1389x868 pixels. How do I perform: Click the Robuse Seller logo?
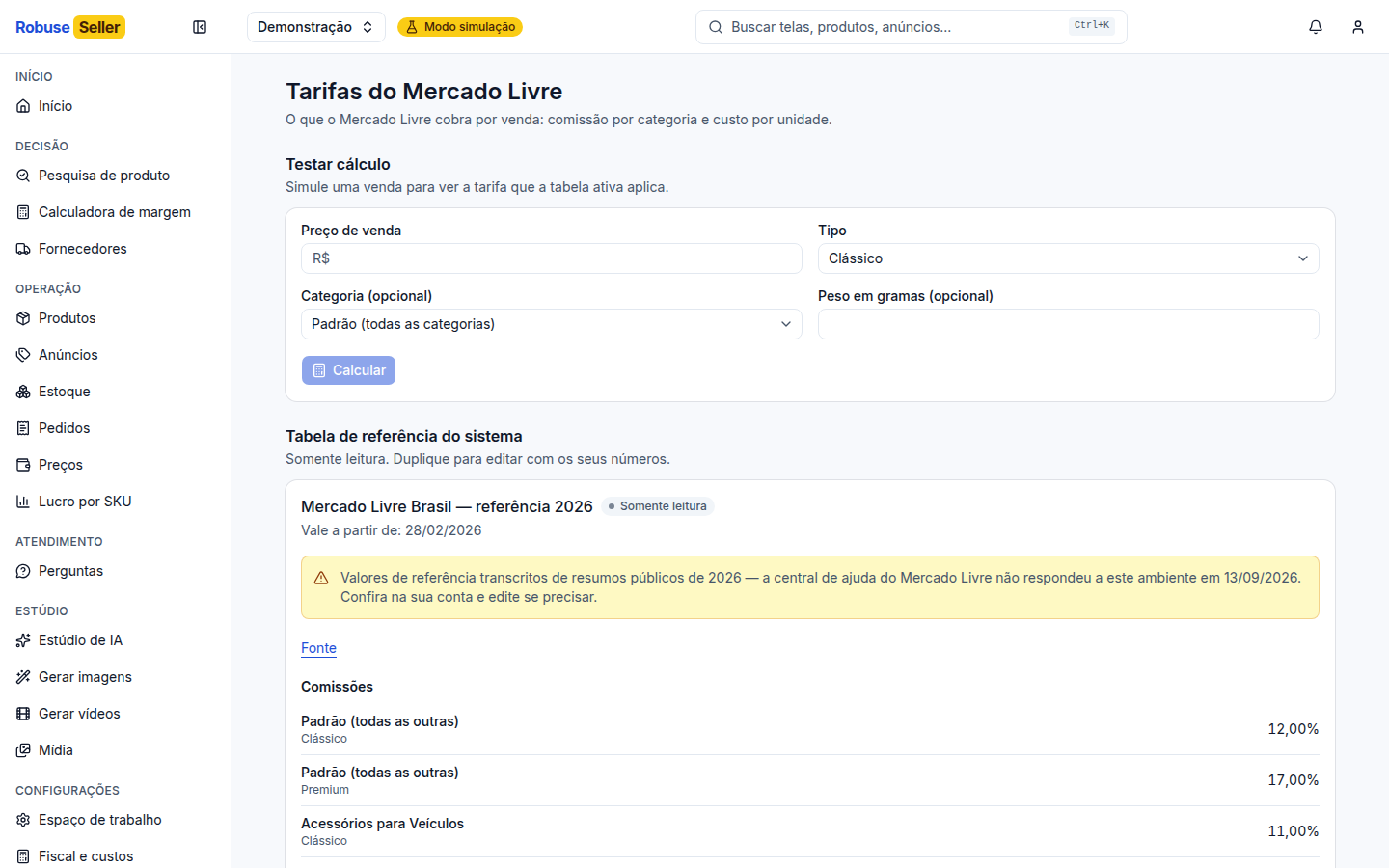[70, 27]
